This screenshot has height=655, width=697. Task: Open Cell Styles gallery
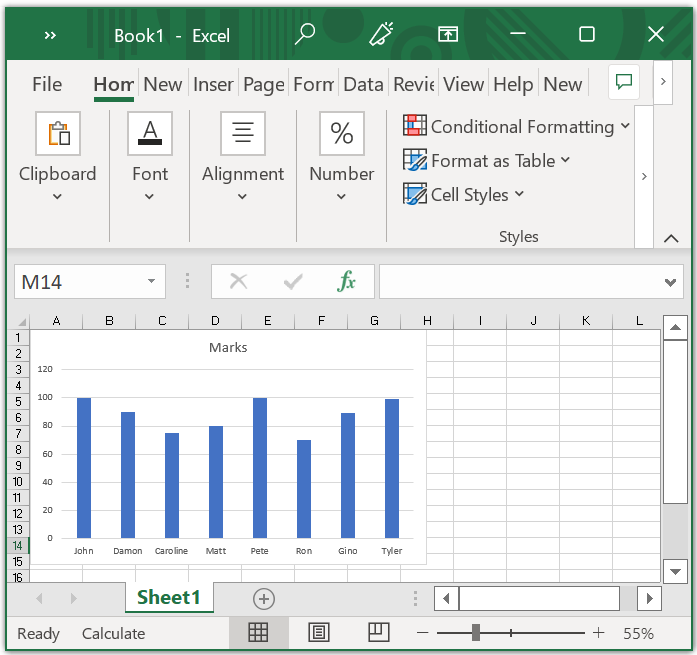(x=464, y=194)
